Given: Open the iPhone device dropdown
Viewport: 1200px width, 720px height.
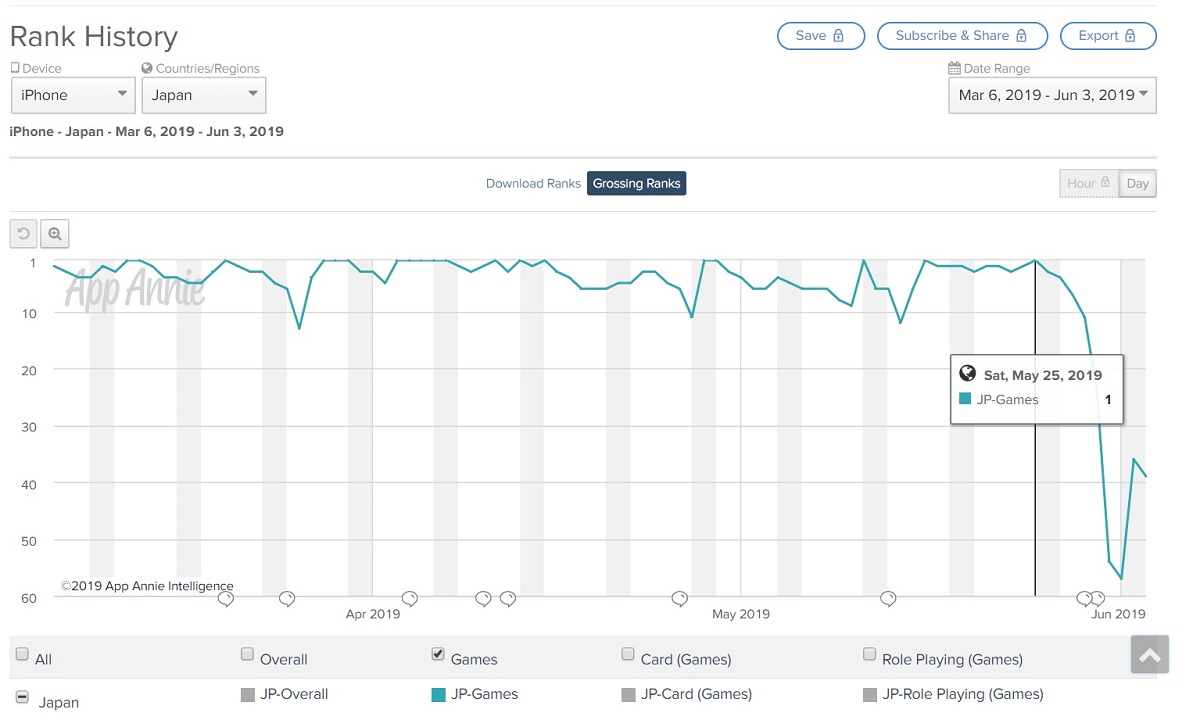Looking at the screenshot, I should coord(72,95).
